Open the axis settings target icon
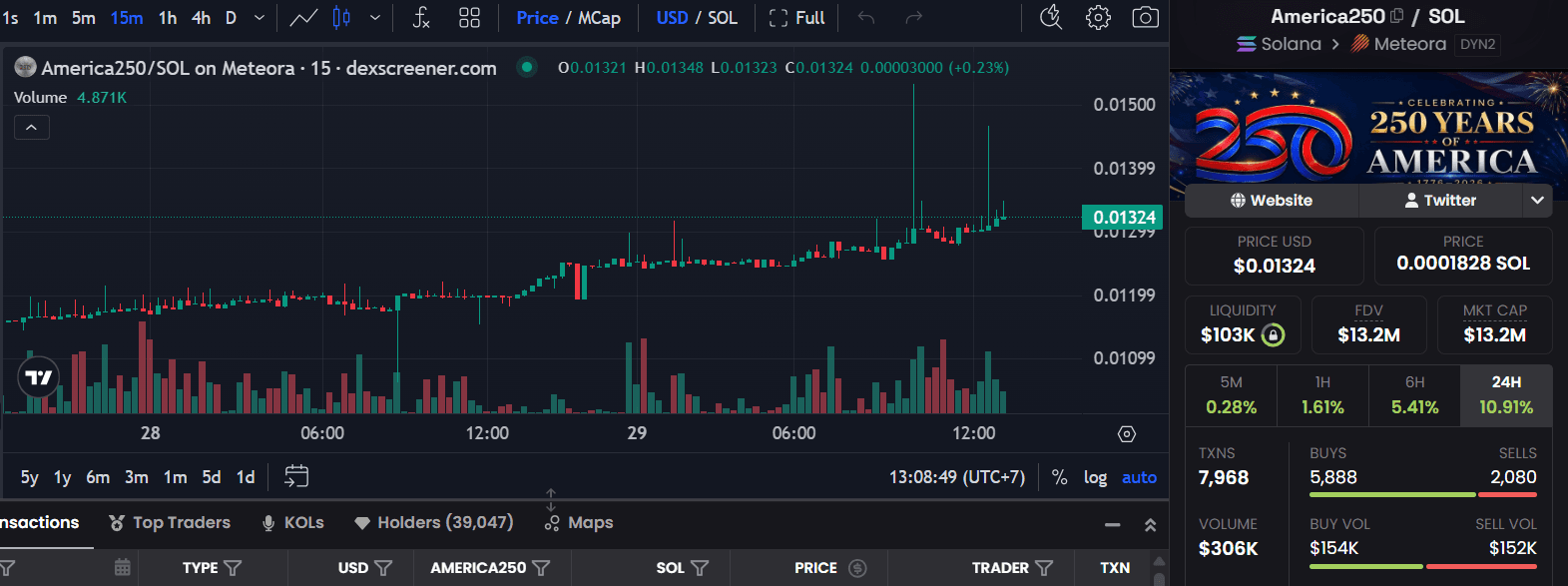 click(x=1127, y=434)
